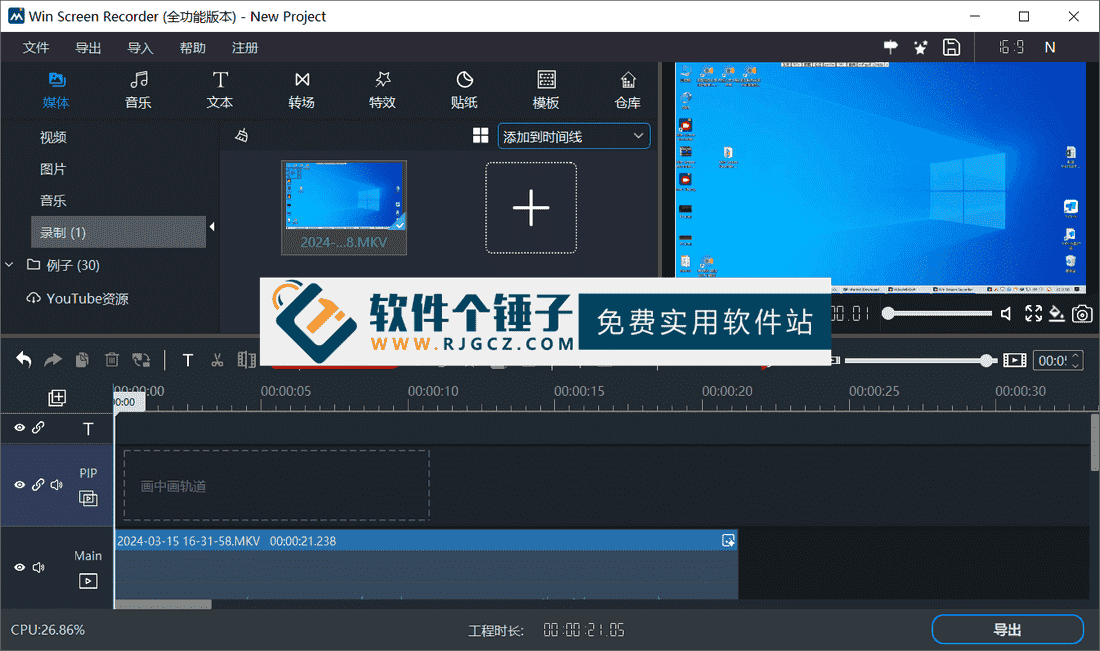Open the 帮助 (Help) menu
The image size is (1100, 651).
pos(192,47)
